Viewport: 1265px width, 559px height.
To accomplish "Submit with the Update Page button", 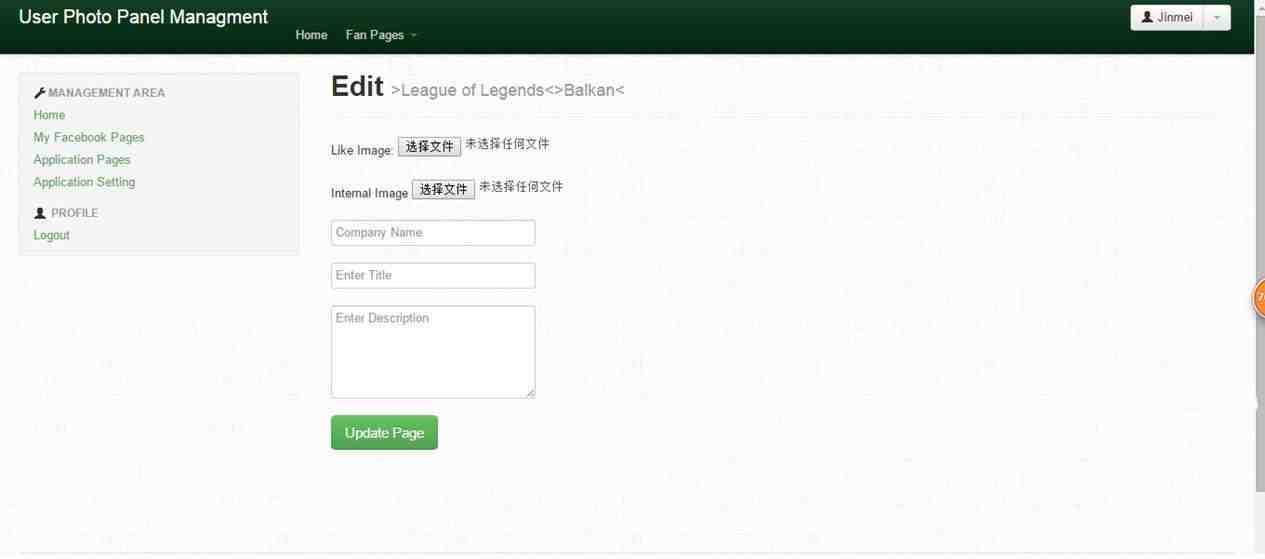I will [384, 433].
